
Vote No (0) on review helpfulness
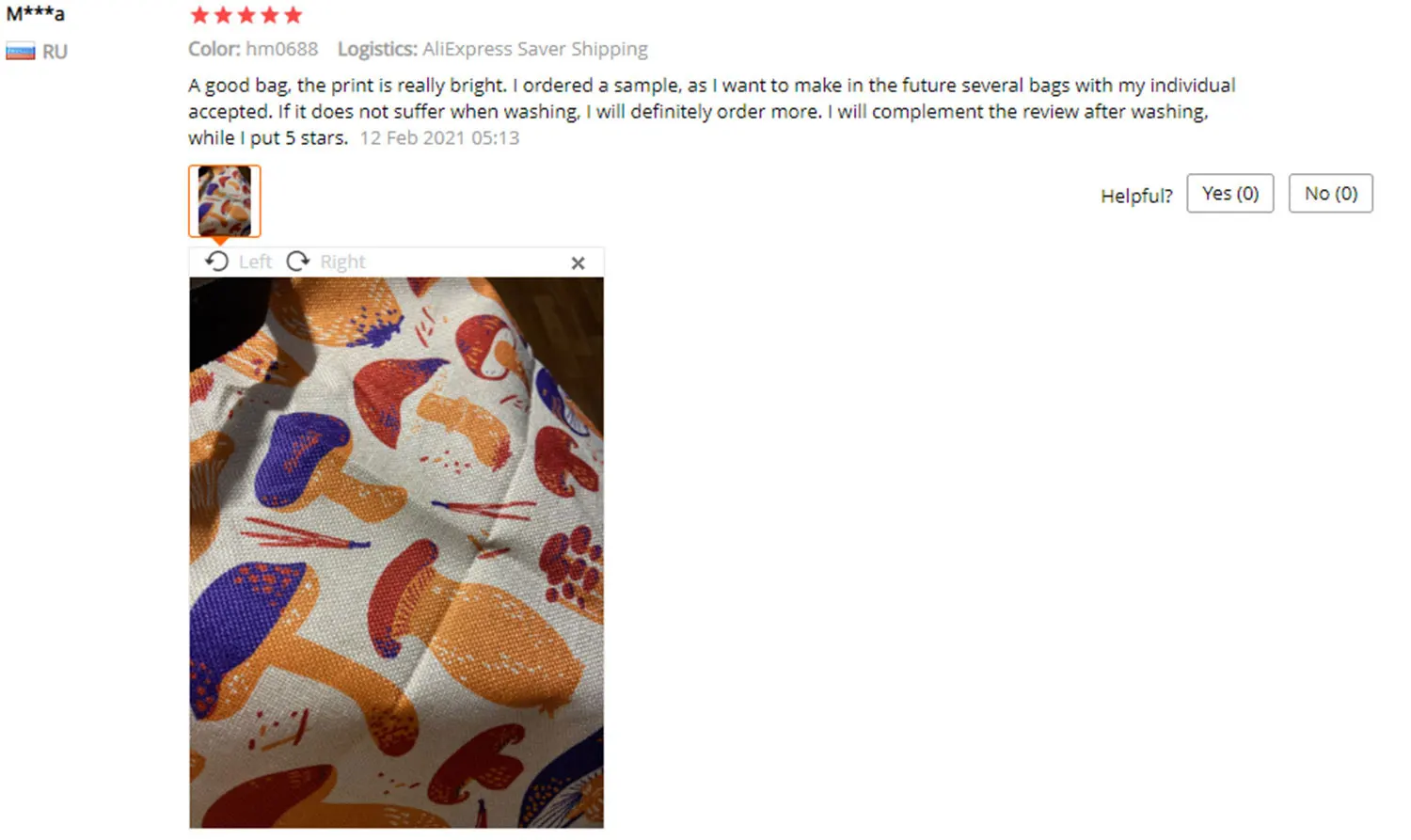(x=1330, y=193)
